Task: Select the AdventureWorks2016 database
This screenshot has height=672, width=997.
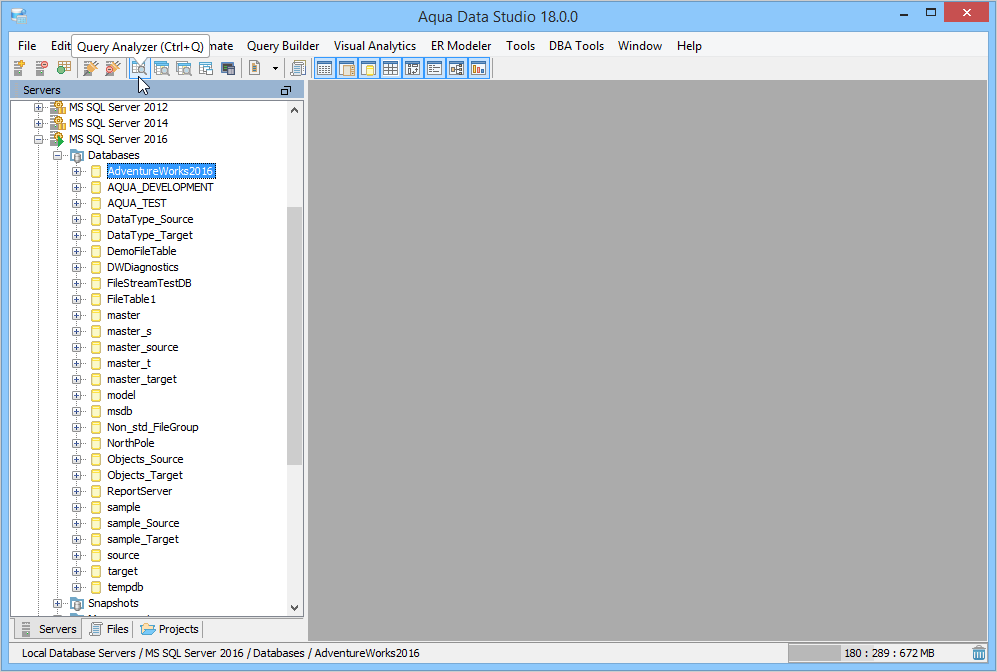Action: point(160,171)
